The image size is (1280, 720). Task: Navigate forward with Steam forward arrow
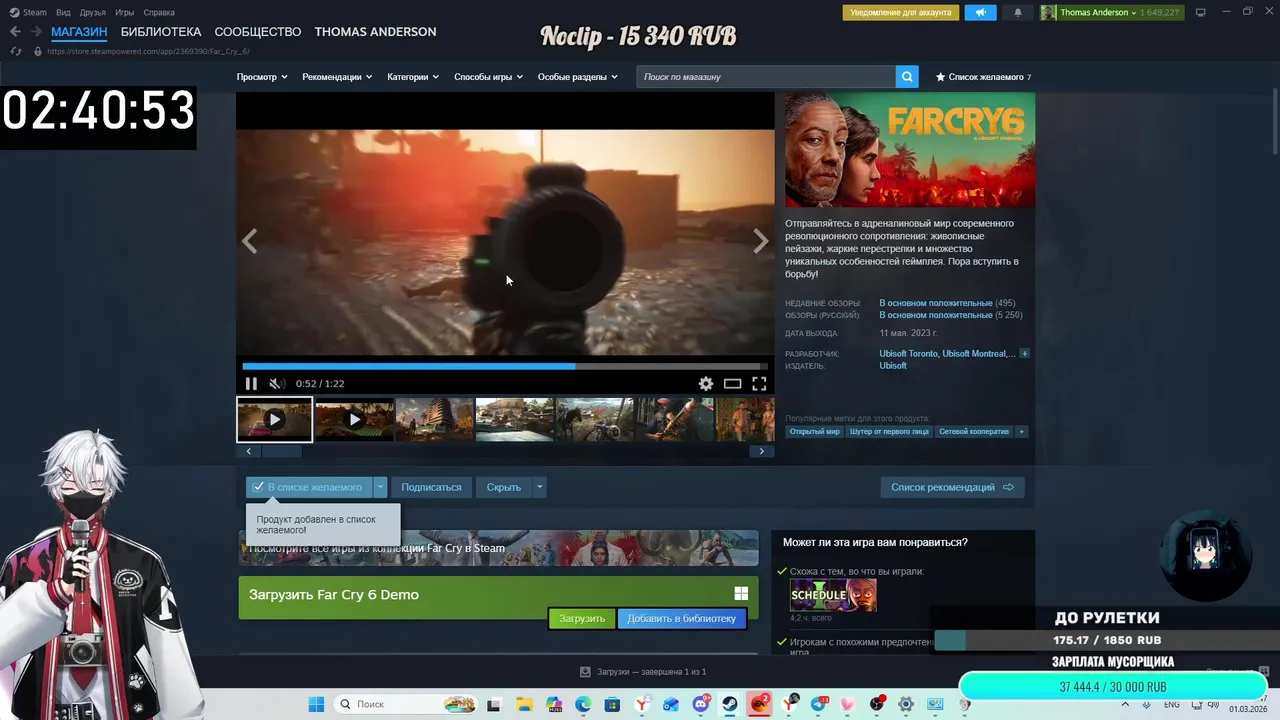(x=36, y=32)
